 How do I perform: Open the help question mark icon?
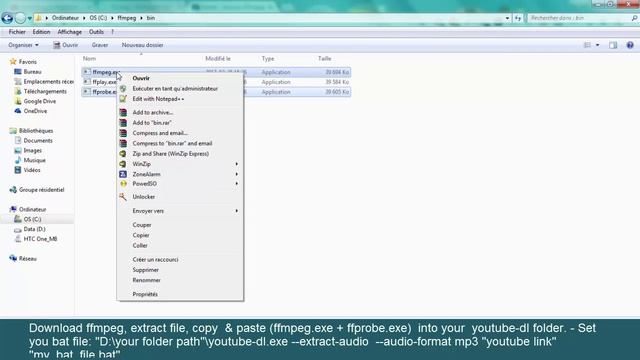coord(630,45)
